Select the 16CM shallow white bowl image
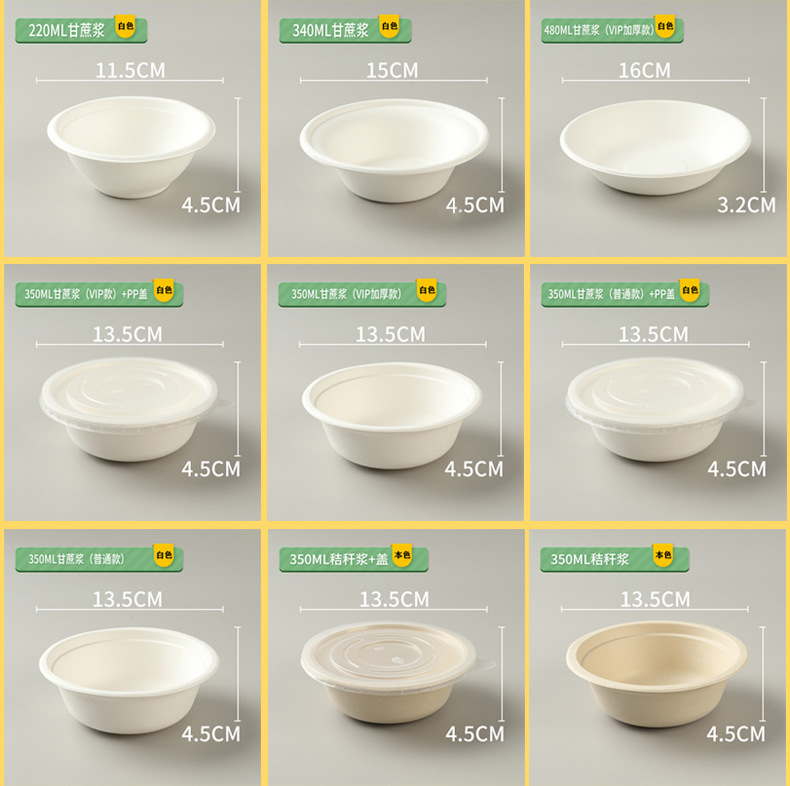 655,147
